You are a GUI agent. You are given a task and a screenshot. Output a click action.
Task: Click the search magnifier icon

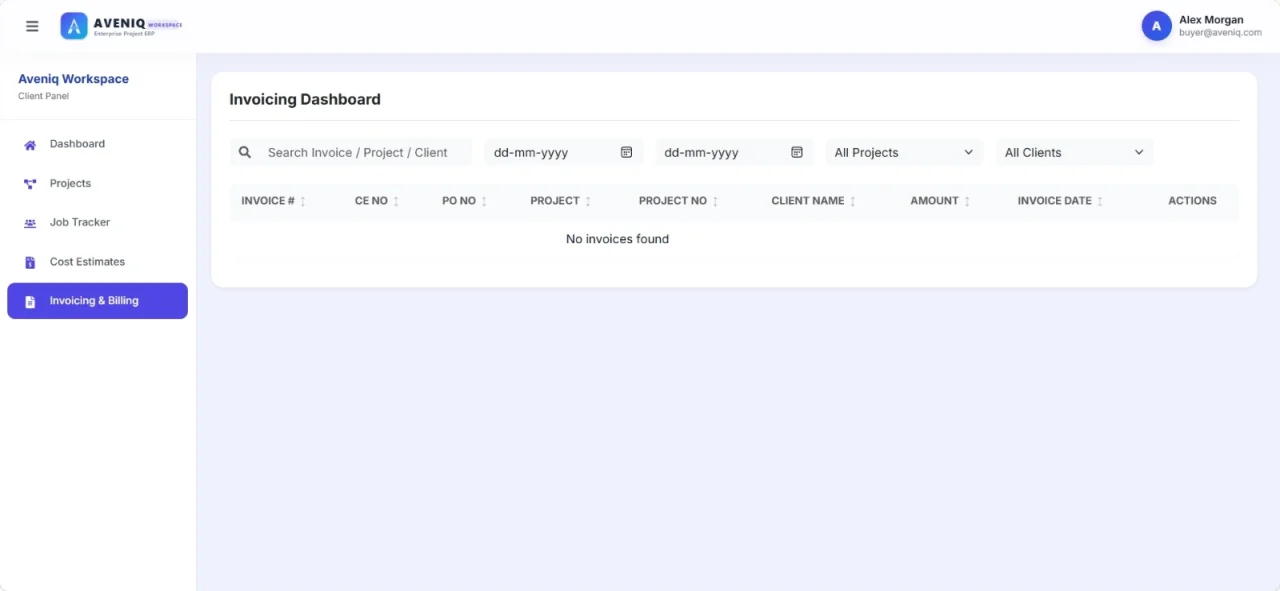point(245,153)
